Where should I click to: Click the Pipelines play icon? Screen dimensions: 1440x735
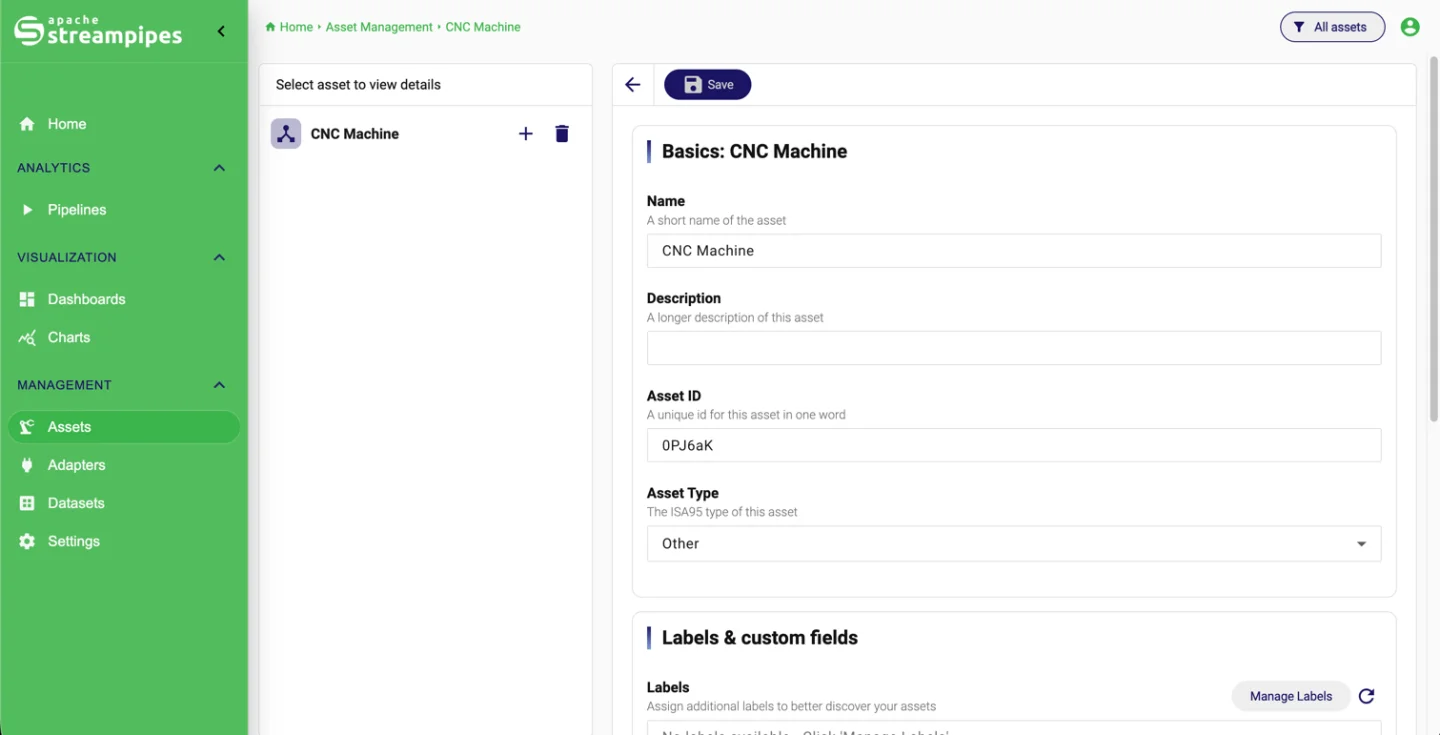pos(27,210)
